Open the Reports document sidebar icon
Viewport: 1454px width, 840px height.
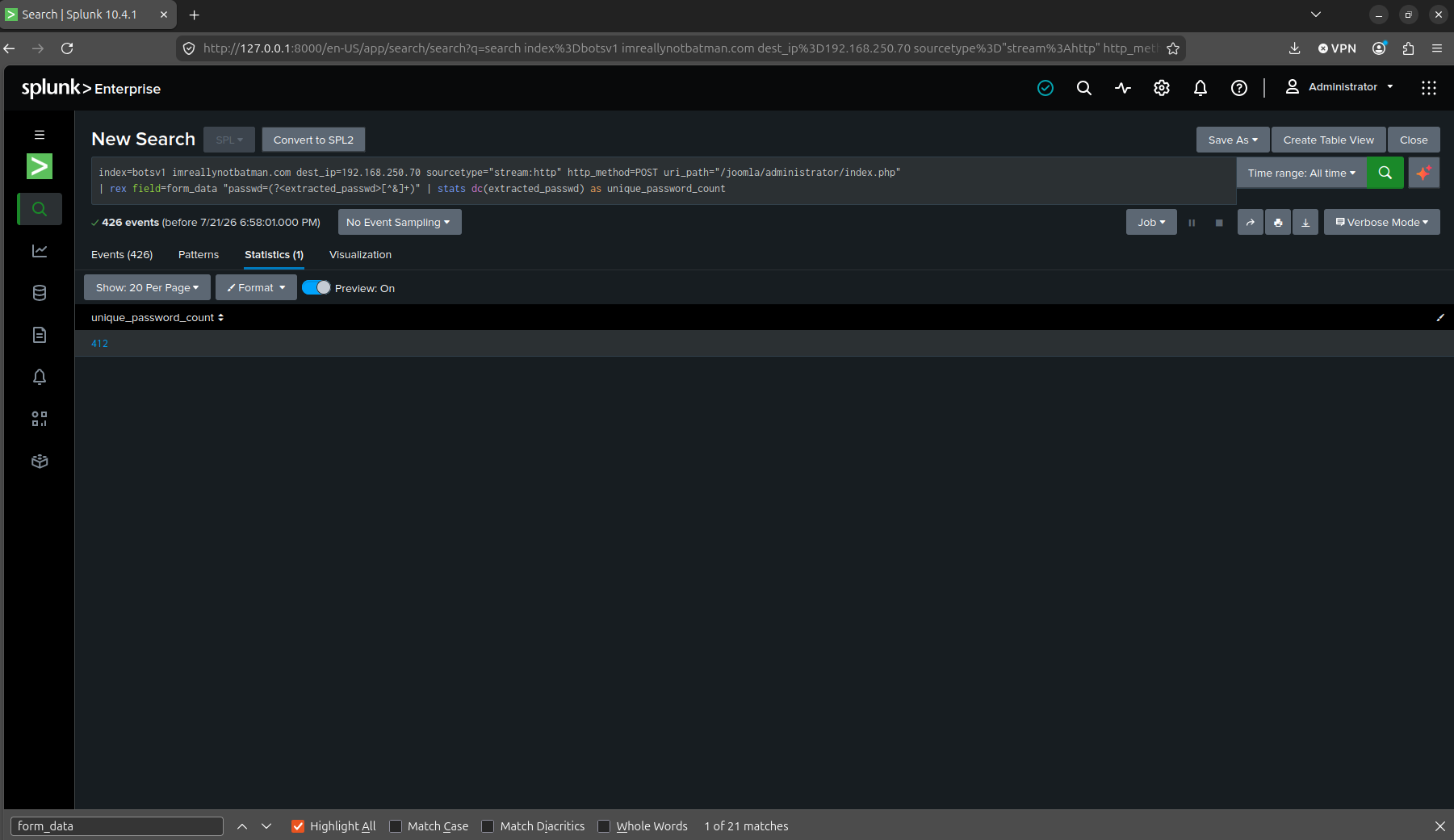coord(40,335)
